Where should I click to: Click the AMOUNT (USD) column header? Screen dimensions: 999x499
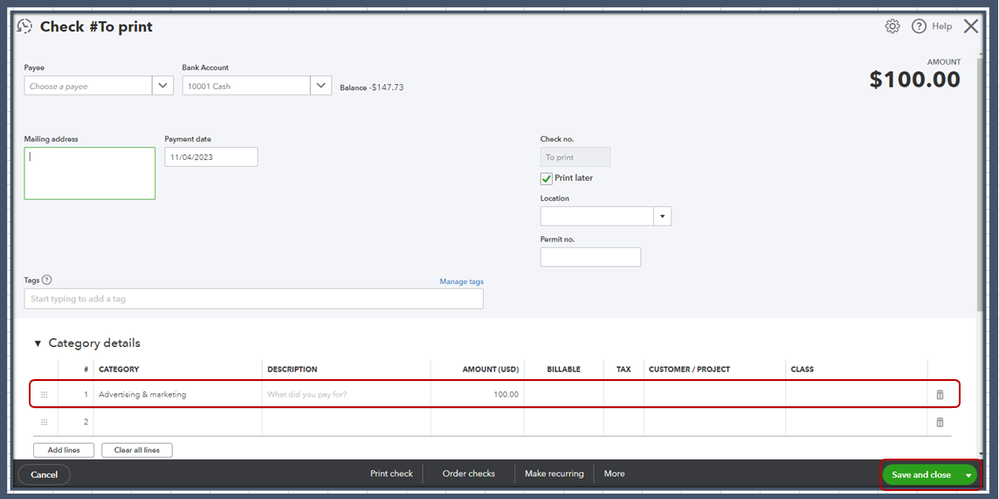[x=491, y=369]
